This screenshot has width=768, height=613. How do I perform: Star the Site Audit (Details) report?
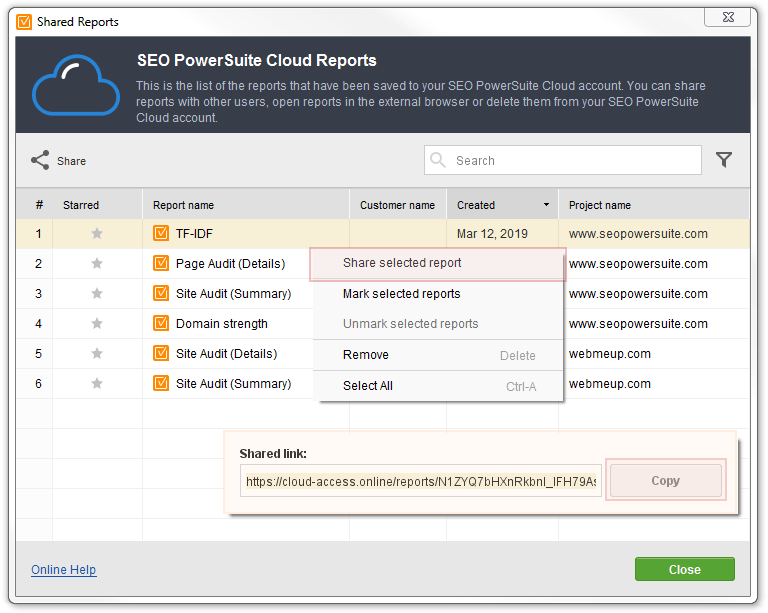click(x=97, y=353)
